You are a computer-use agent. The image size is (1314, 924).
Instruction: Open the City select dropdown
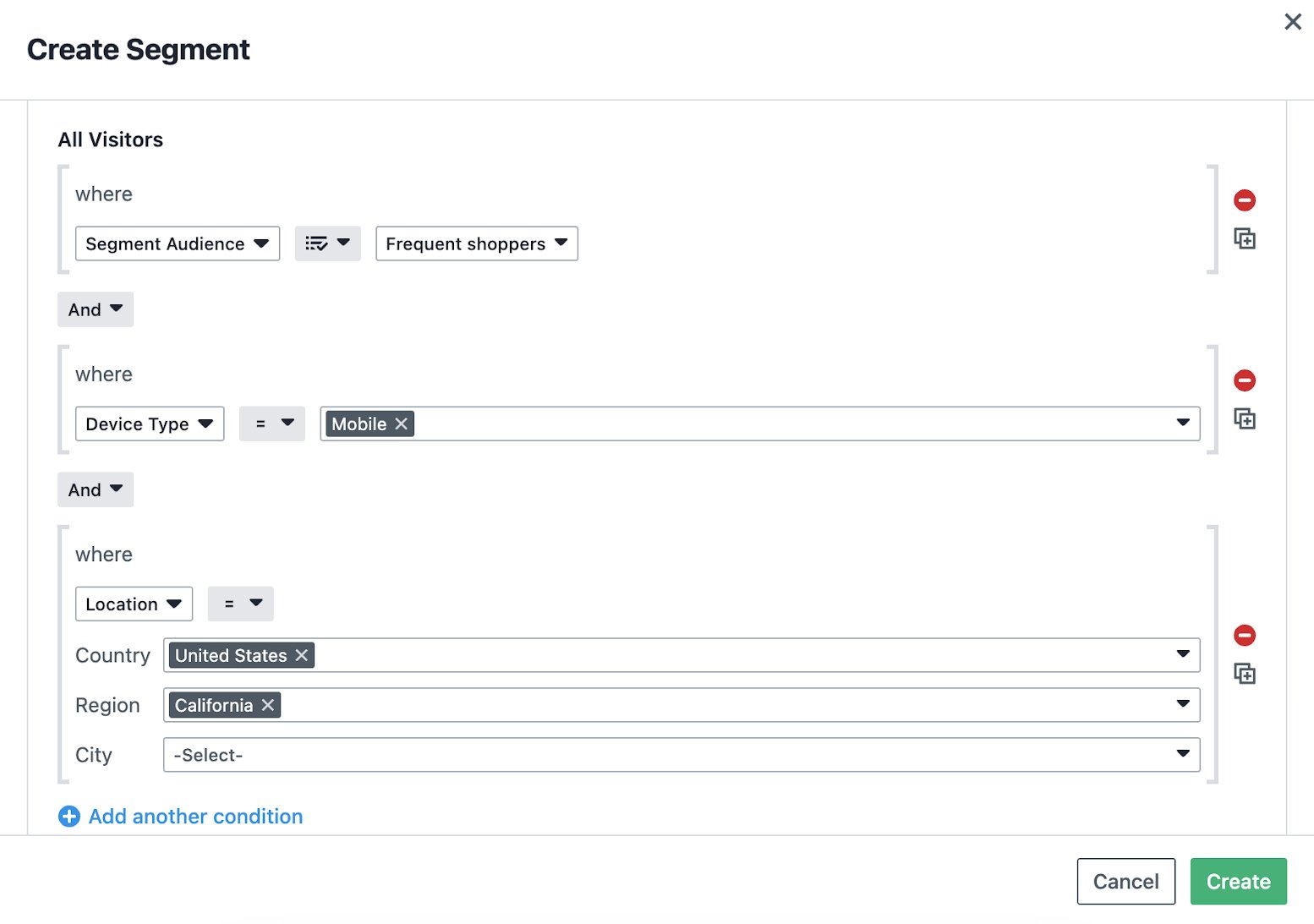(x=682, y=755)
